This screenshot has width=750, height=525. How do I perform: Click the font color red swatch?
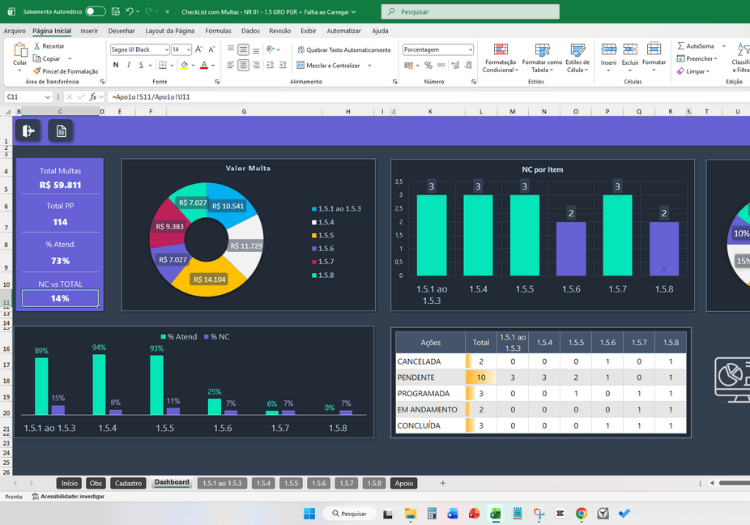[x=204, y=65]
